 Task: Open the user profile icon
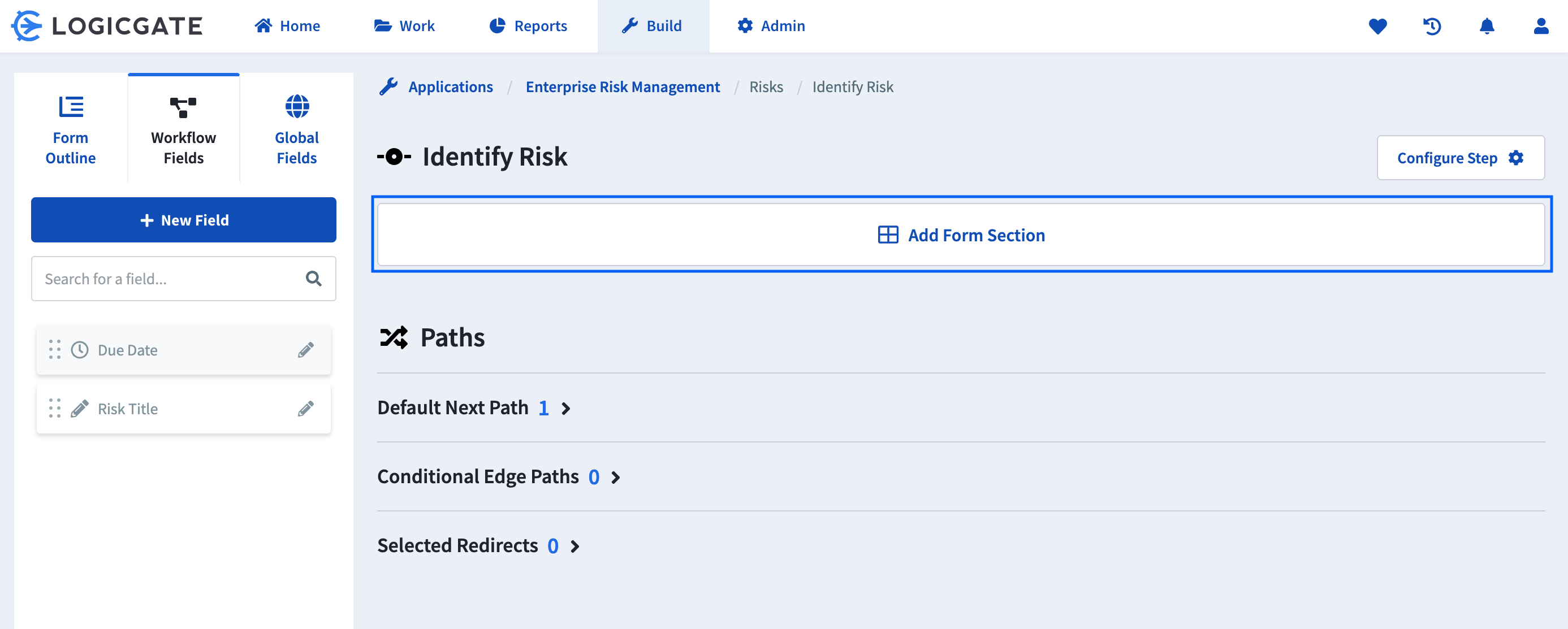(1541, 26)
